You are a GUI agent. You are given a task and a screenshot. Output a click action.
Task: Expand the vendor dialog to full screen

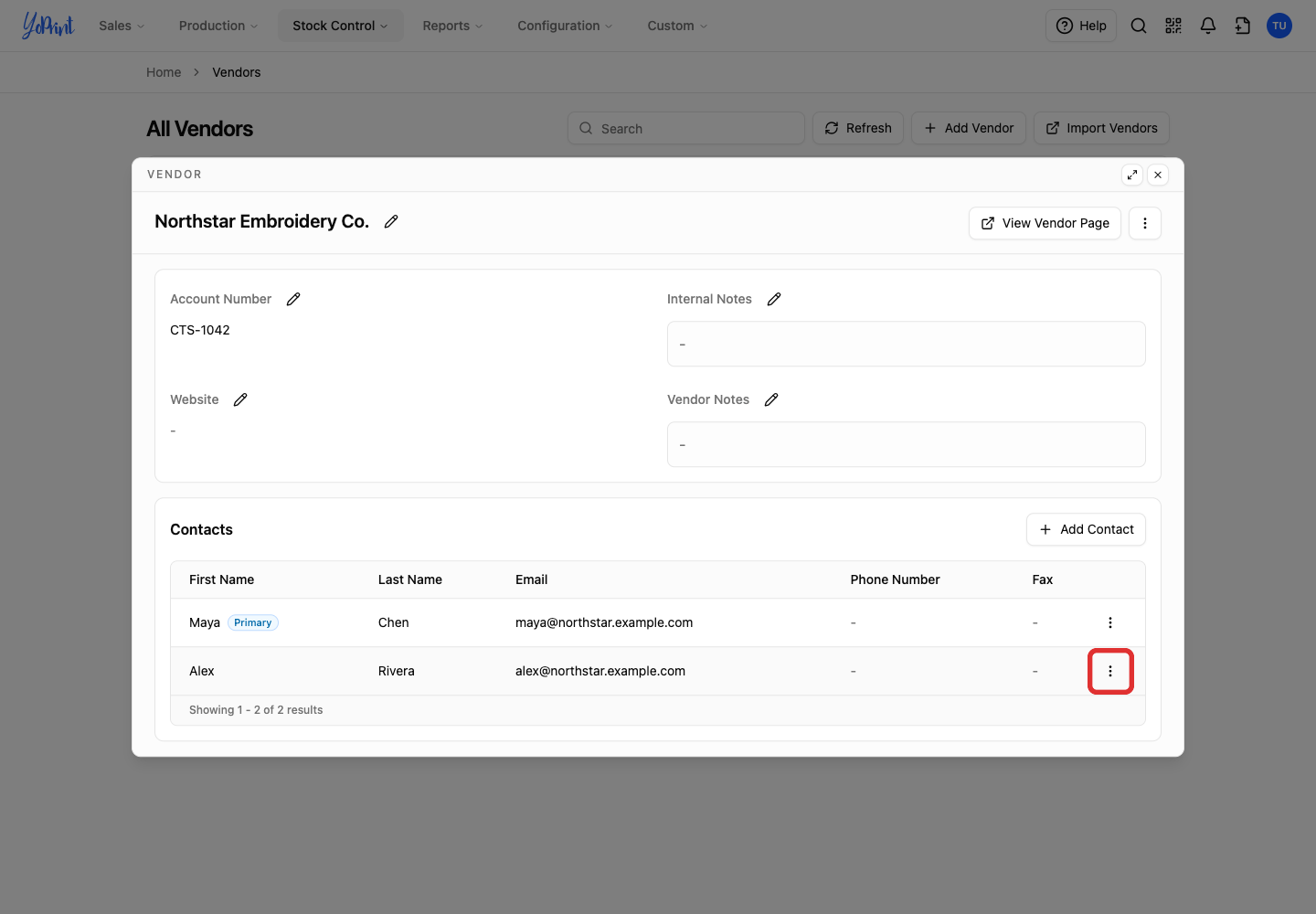[x=1132, y=175]
